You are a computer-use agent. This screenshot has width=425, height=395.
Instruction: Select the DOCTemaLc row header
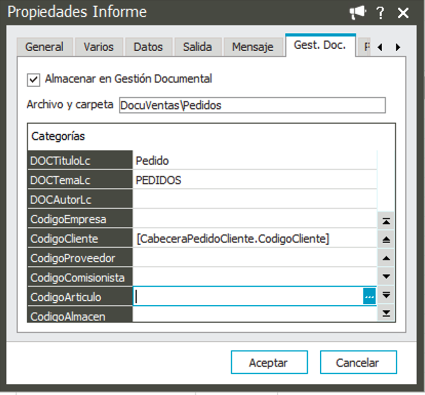pyautogui.click(x=80, y=180)
